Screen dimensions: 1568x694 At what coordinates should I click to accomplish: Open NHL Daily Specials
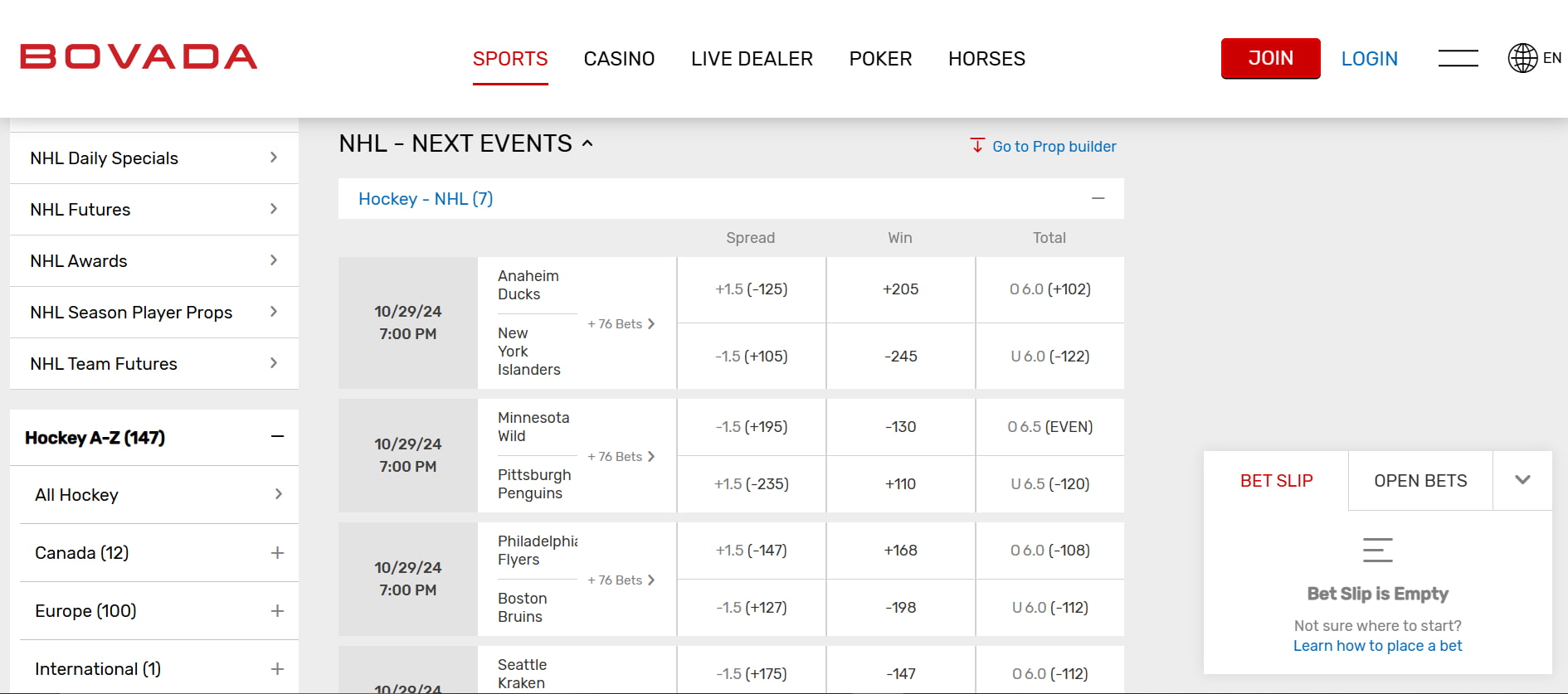(x=154, y=158)
